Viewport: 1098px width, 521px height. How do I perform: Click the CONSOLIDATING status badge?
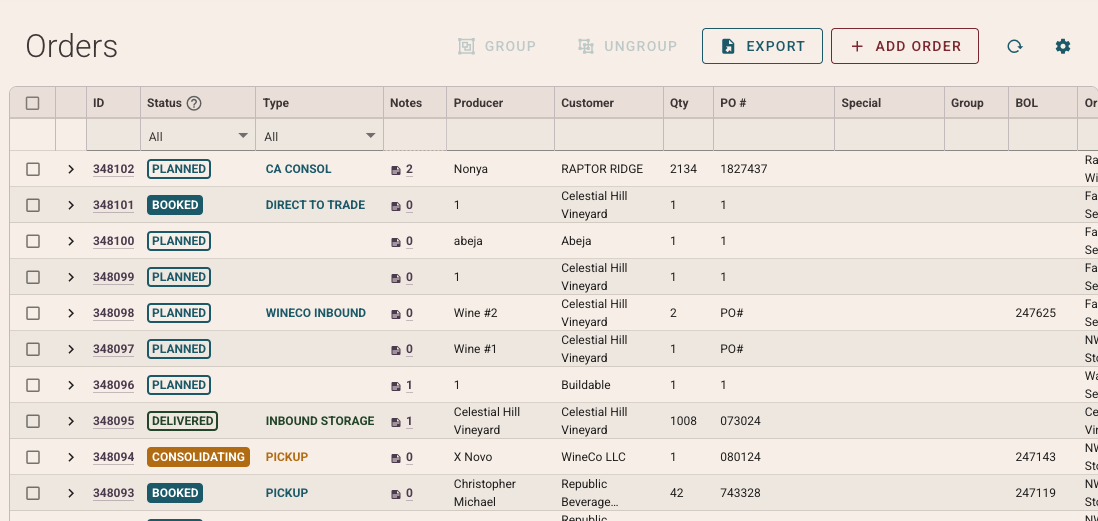point(198,457)
